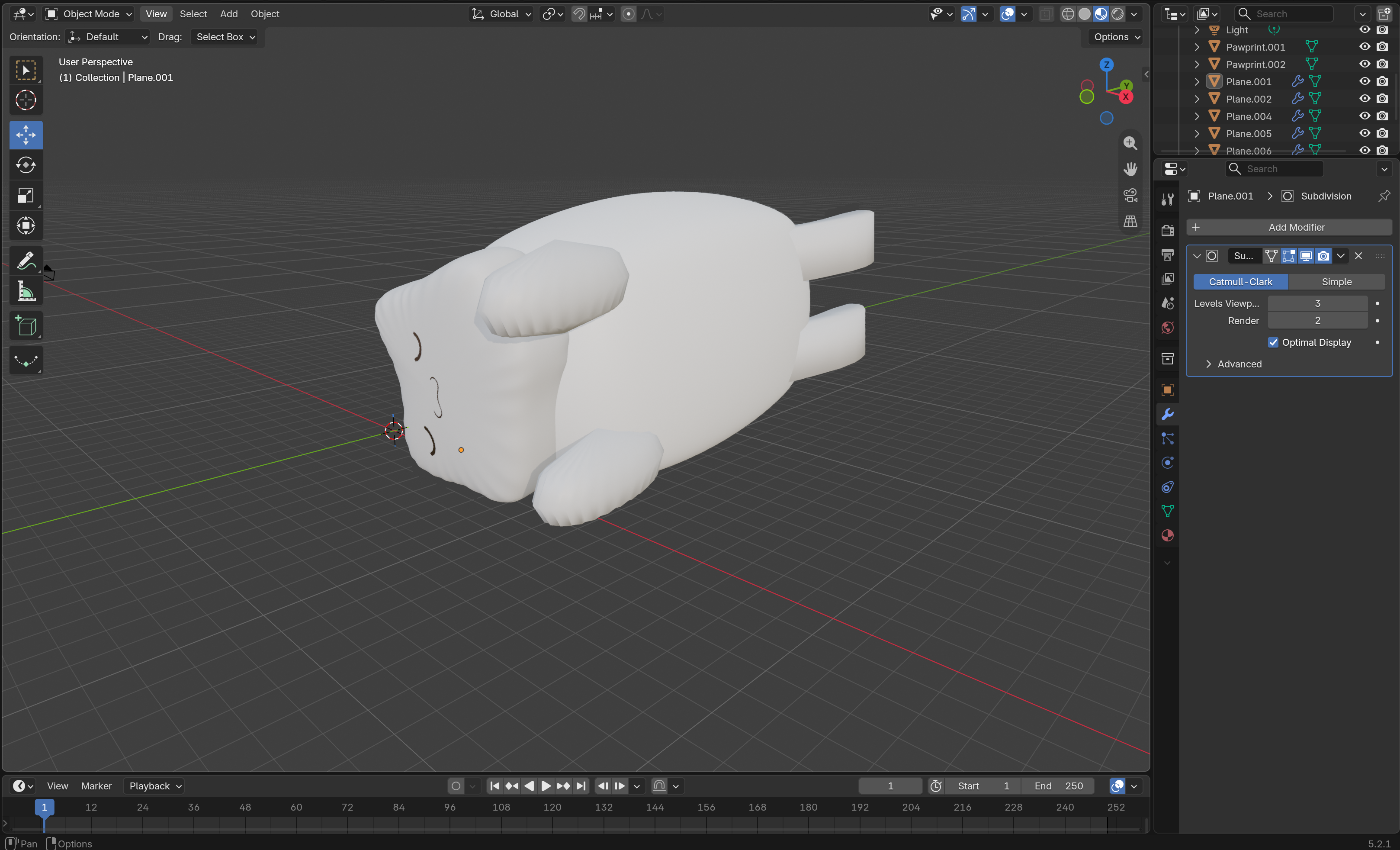1400x850 pixels.
Task: Toggle snapping magnet icon
Action: (579, 14)
